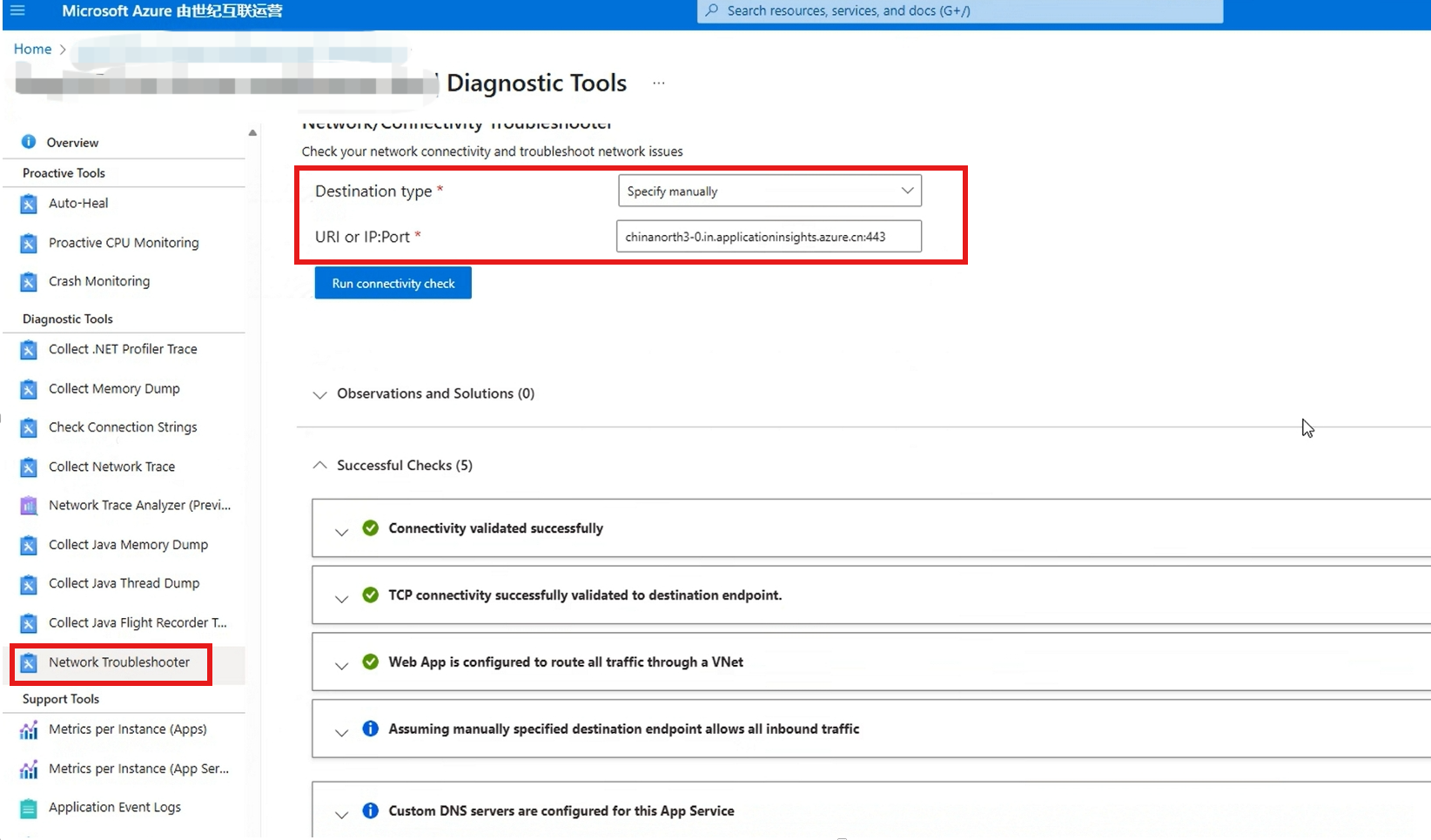
Task: Expand Connectivity validated successfully details
Action: [x=341, y=532]
